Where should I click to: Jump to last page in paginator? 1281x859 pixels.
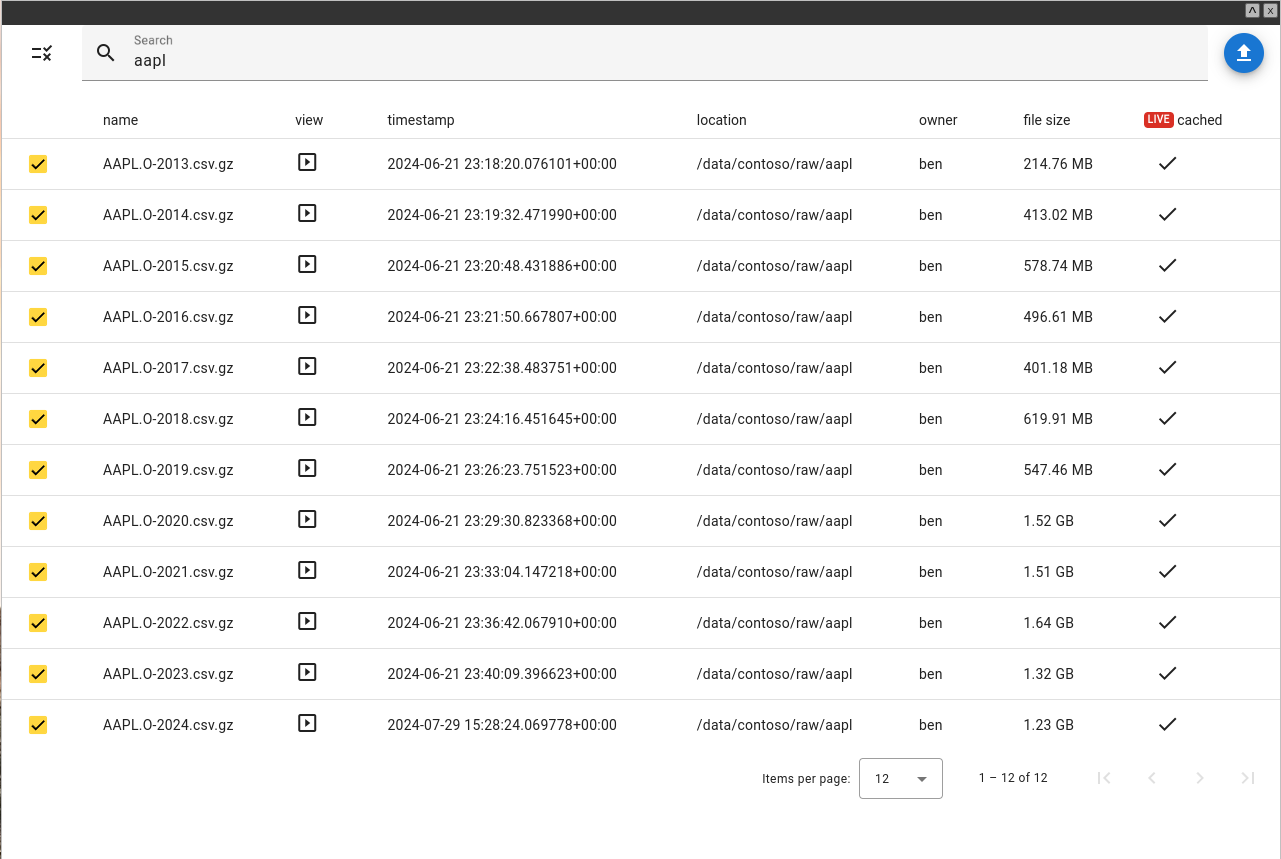point(1247,778)
